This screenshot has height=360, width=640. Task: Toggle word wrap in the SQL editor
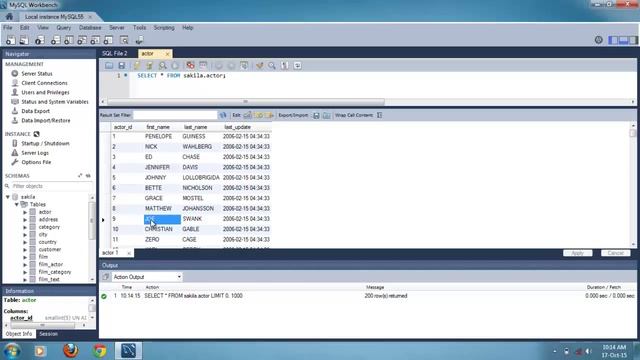pos(298,65)
